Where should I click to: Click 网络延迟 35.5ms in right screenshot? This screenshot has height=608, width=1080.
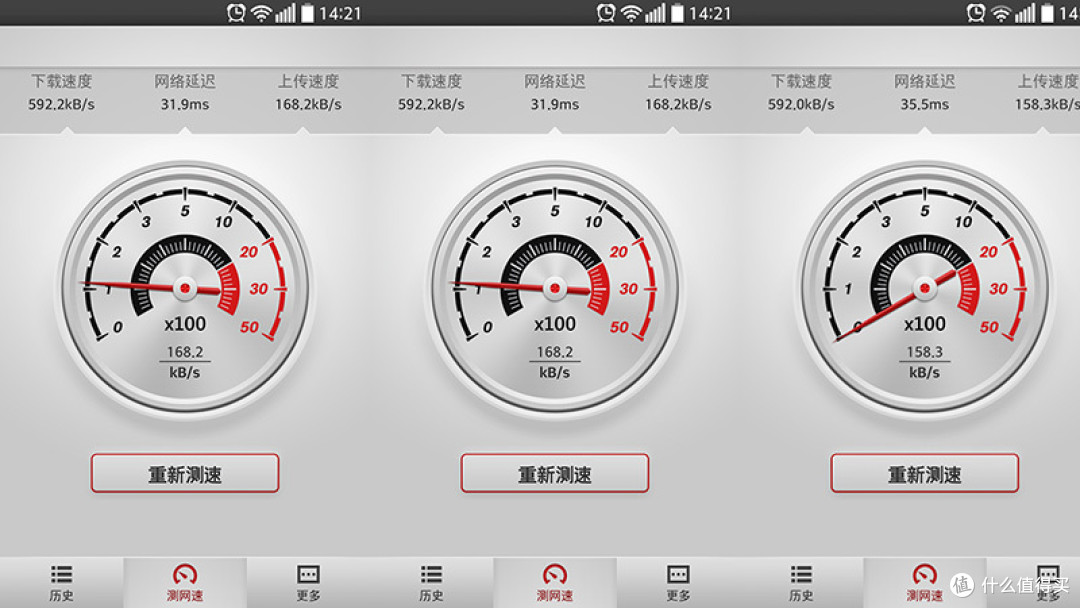[924, 93]
